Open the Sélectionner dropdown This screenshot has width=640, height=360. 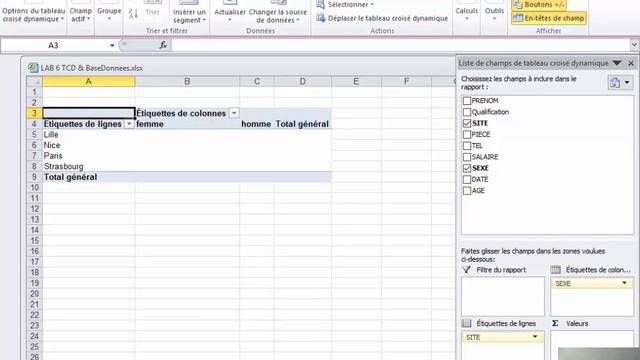(345, 4)
